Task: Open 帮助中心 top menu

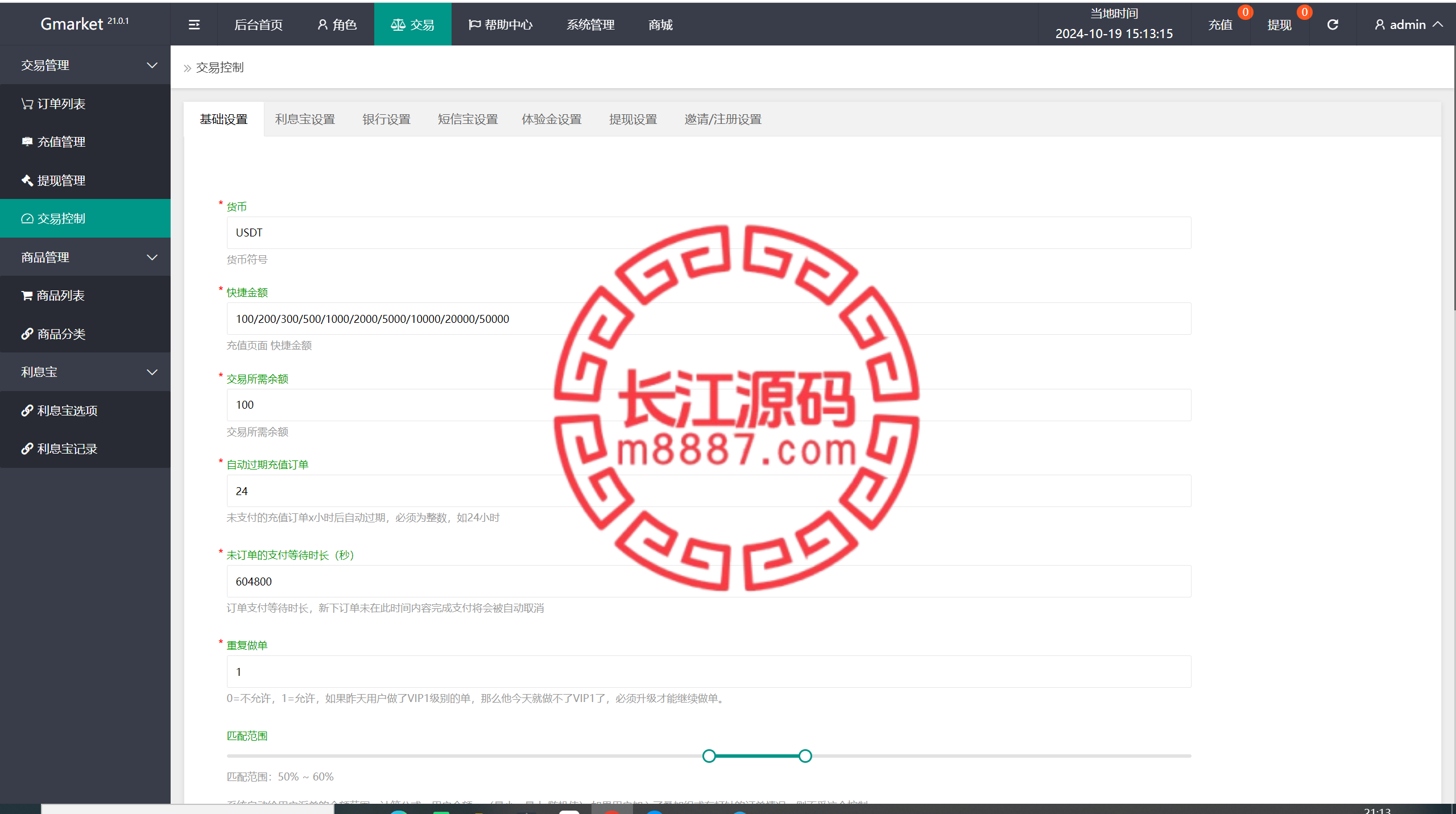Action: 500,24
